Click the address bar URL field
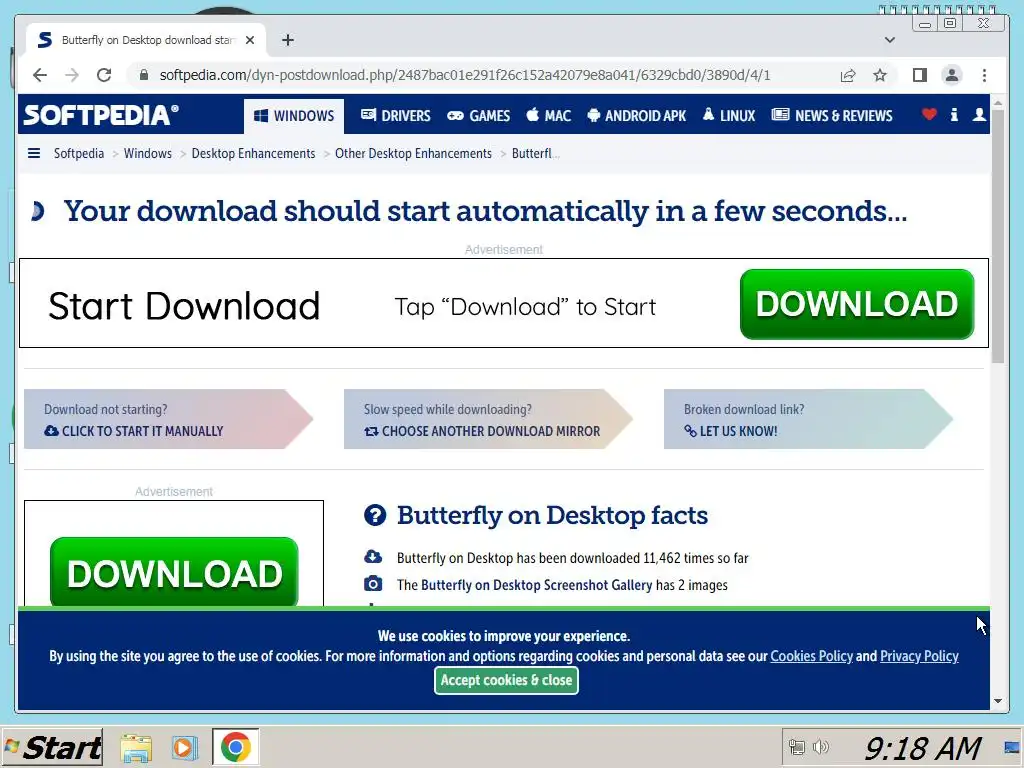This screenshot has height=768, width=1024. [465, 75]
